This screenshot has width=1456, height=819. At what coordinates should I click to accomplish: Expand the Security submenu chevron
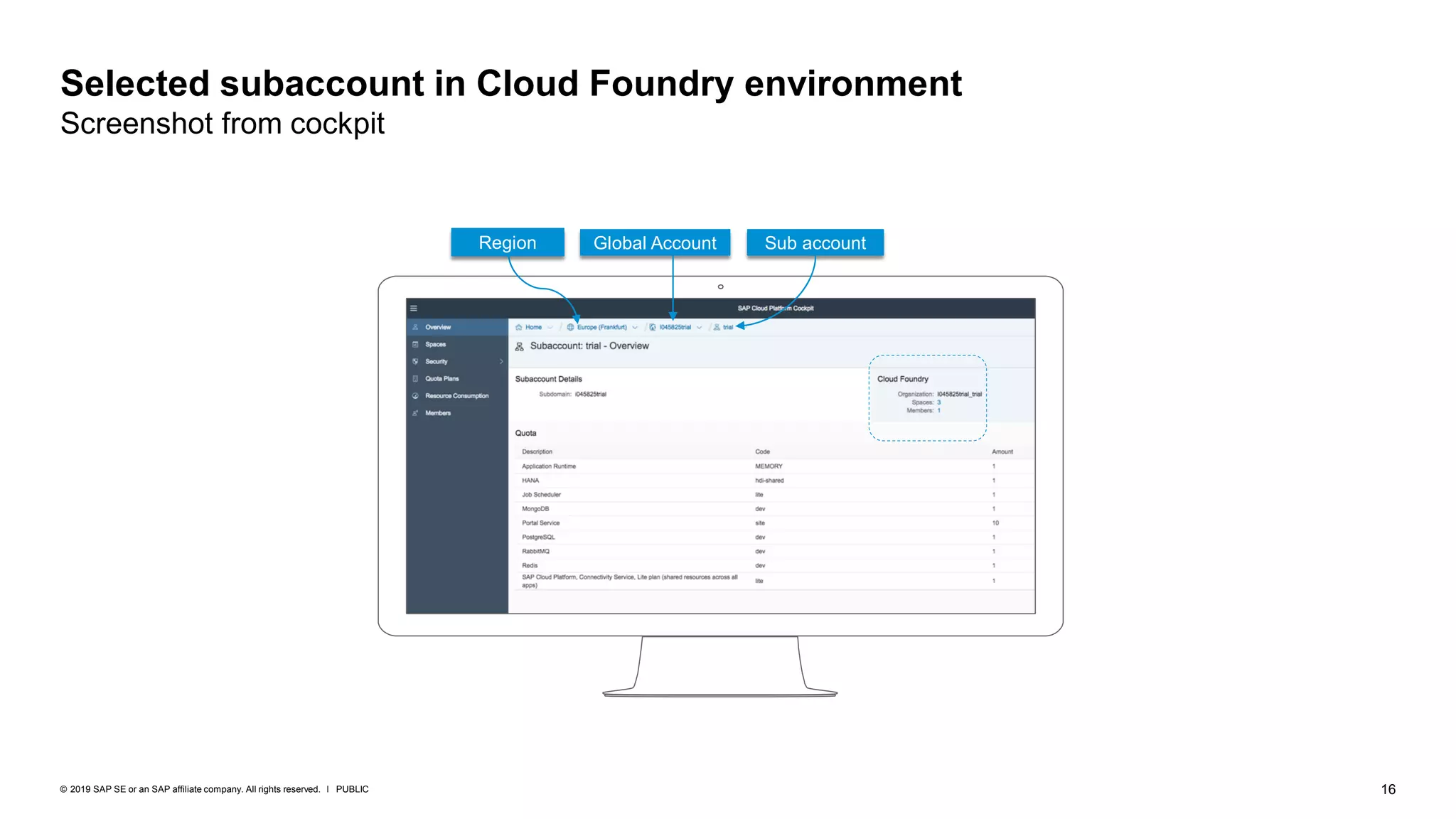501,362
